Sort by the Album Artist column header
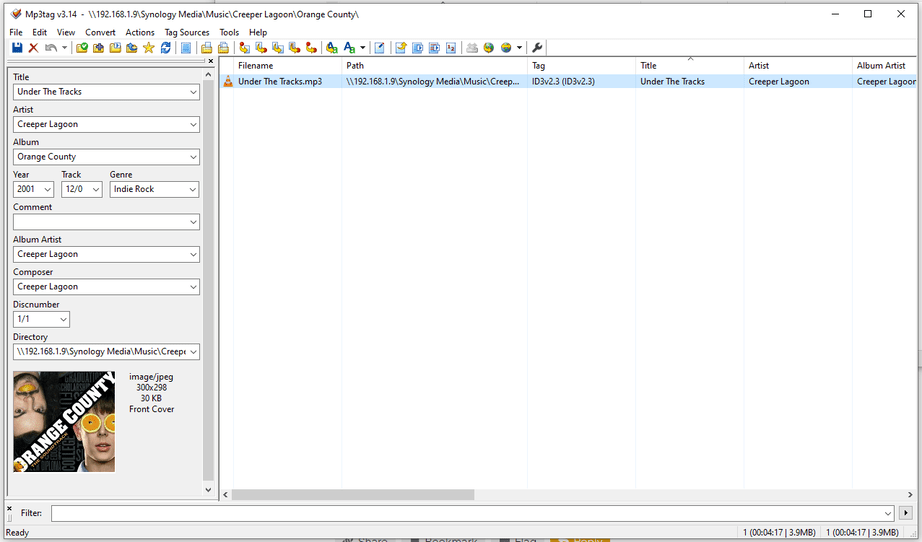This screenshot has width=922, height=542. (884, 66)
